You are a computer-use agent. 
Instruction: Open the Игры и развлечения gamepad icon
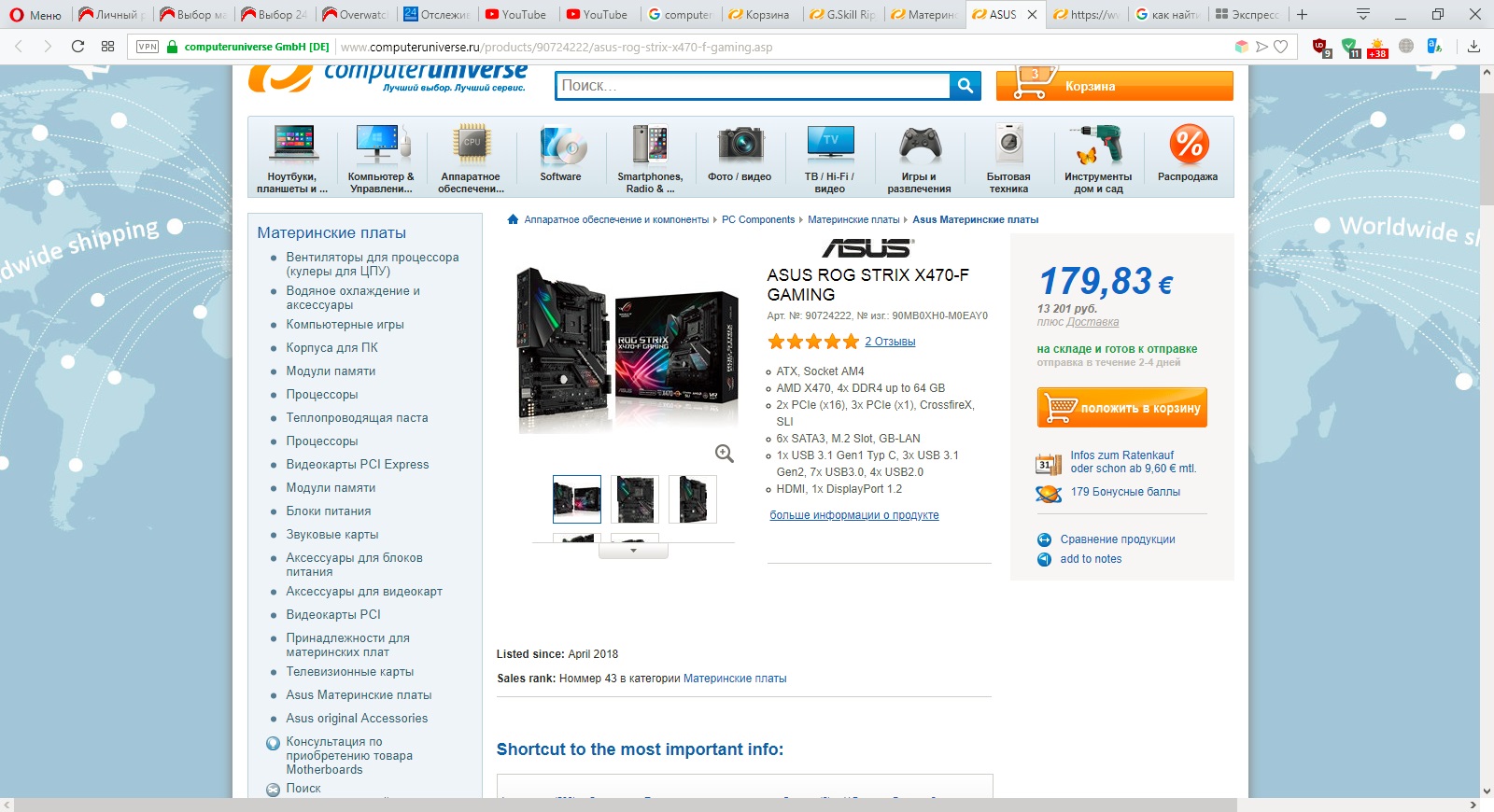[x=920, y=157]
